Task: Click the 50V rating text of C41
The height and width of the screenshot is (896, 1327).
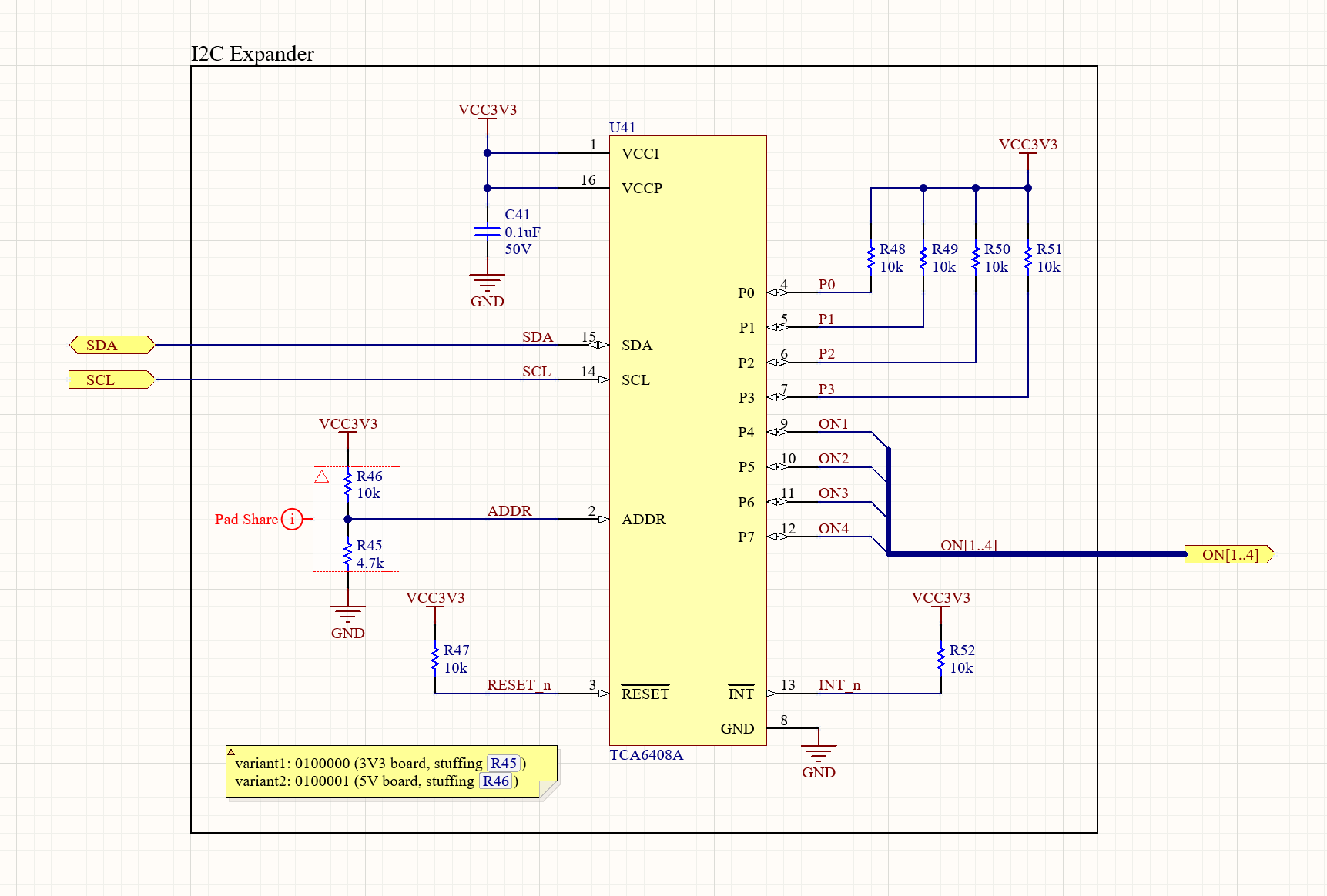Action: point(518,249)
